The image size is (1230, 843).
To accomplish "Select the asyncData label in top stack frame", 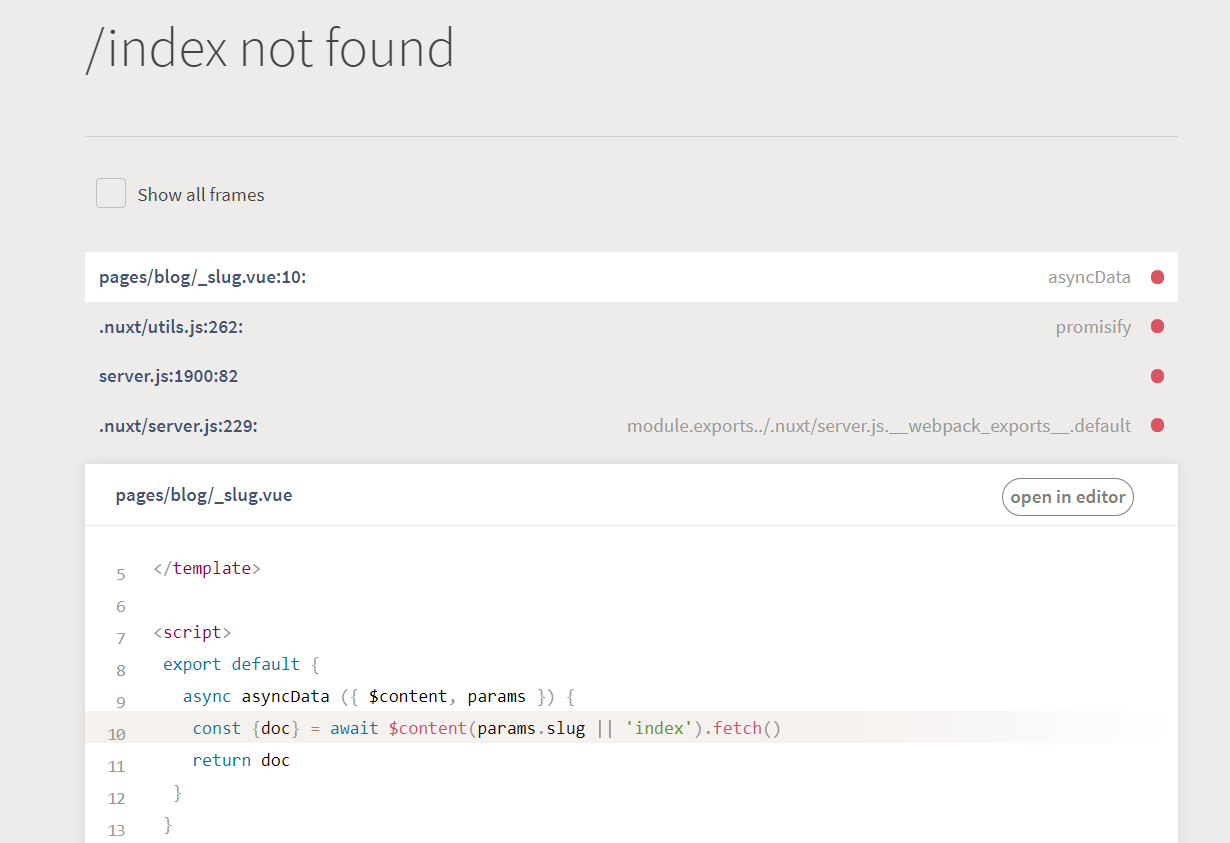I will pos(1089,277).
